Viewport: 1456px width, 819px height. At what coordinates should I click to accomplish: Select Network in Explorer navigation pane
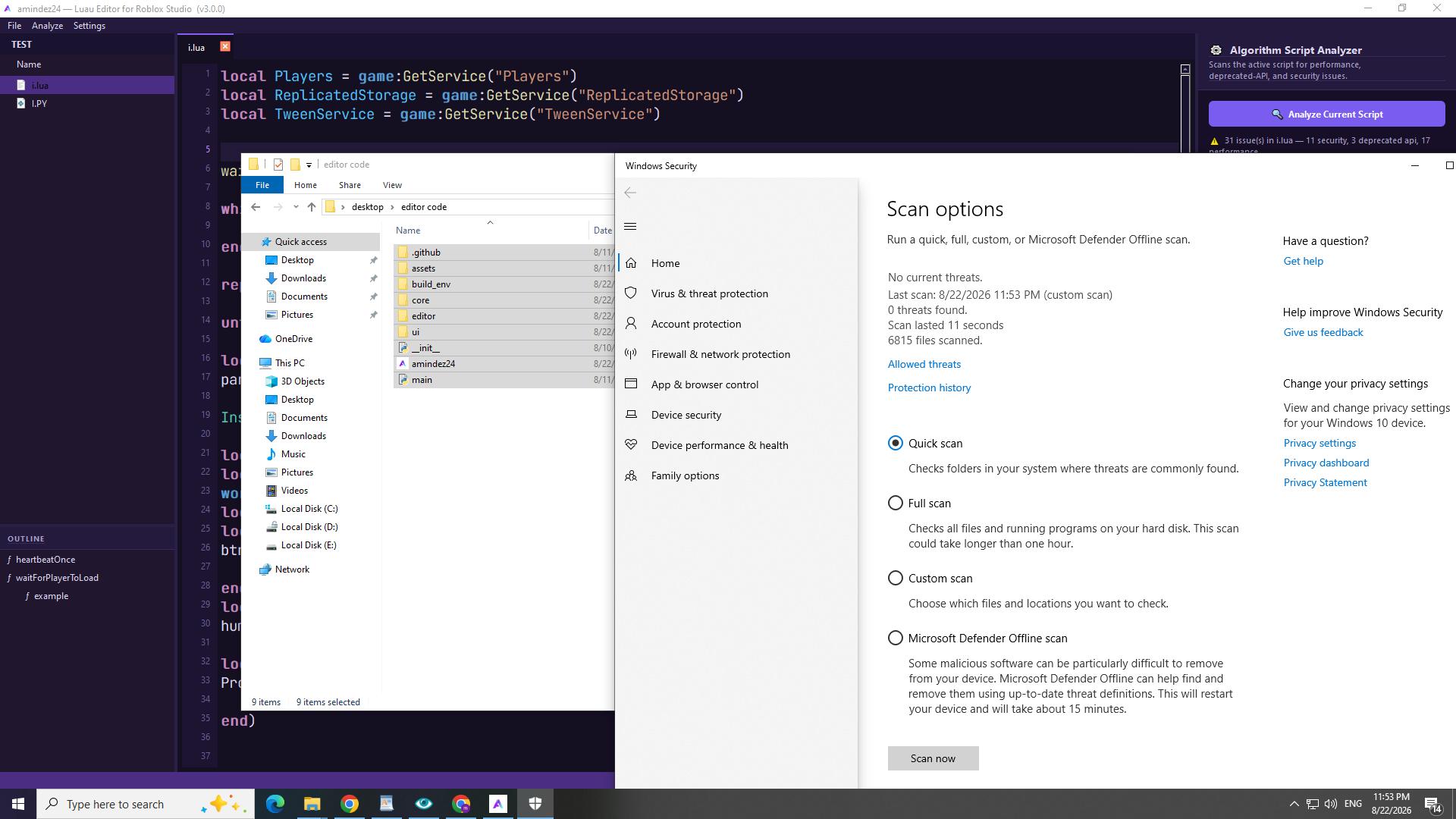(292, 570)
